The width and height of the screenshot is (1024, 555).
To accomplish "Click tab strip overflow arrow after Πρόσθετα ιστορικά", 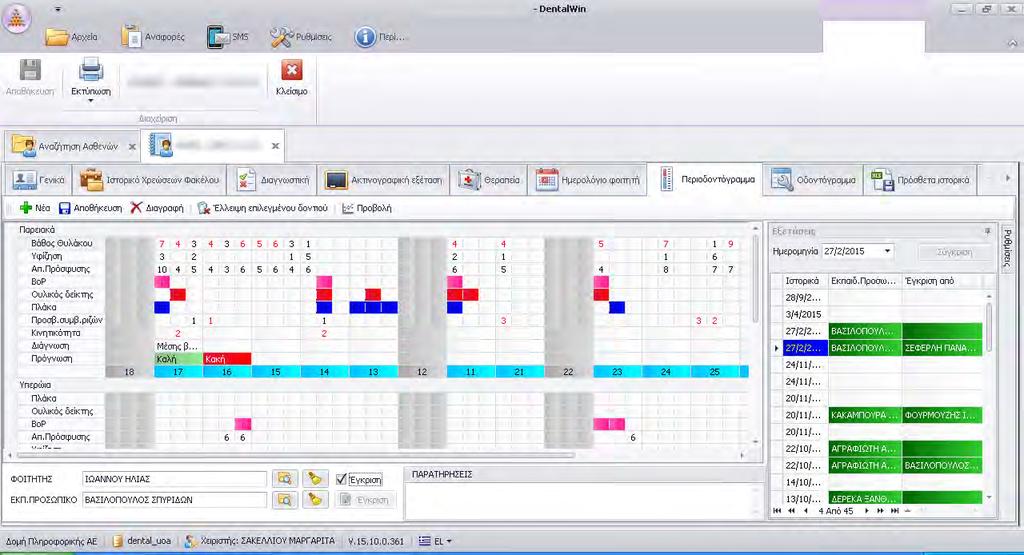I will [1008, 178].
